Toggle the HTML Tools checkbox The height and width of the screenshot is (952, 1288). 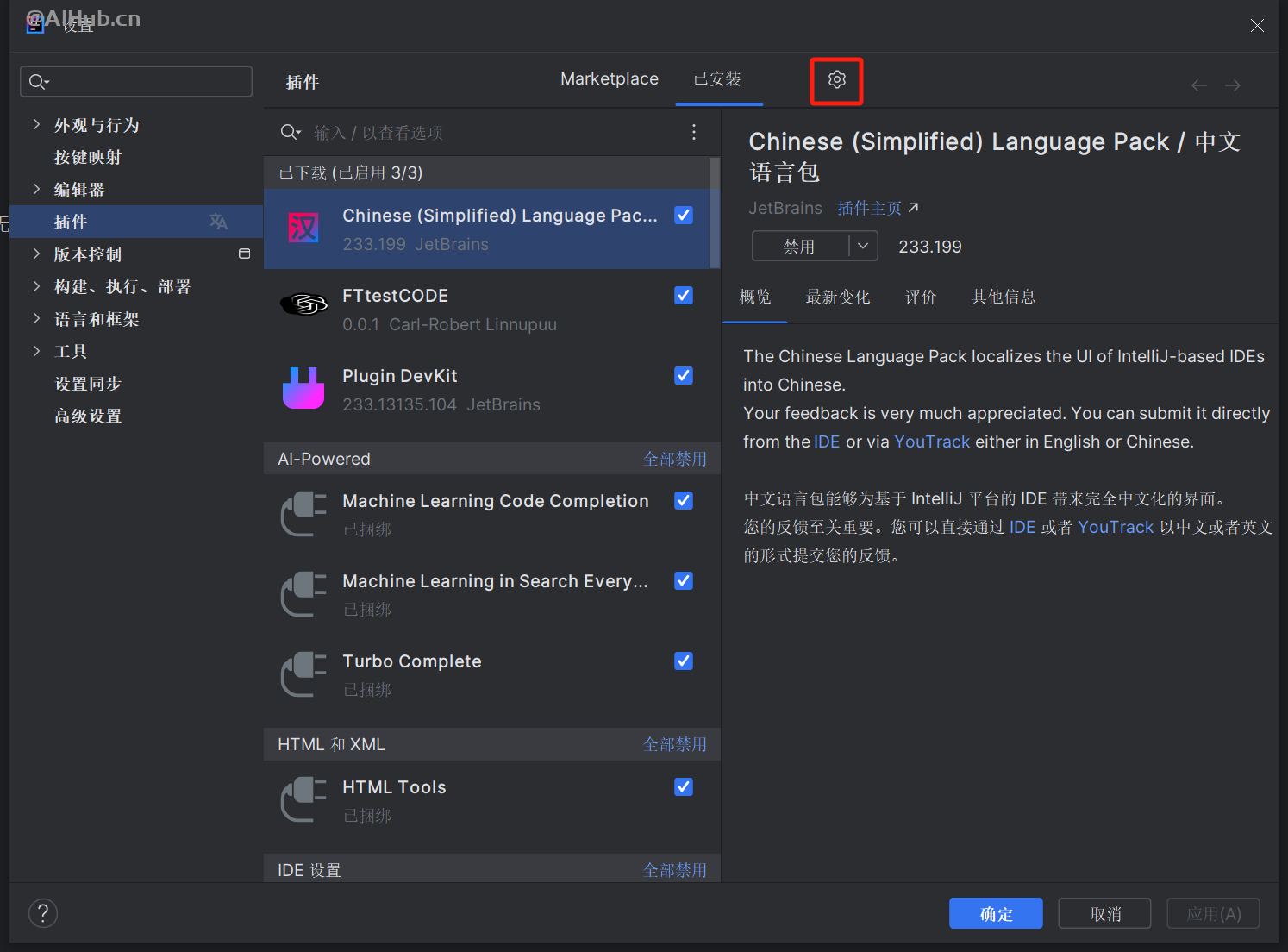click(684, 787)
